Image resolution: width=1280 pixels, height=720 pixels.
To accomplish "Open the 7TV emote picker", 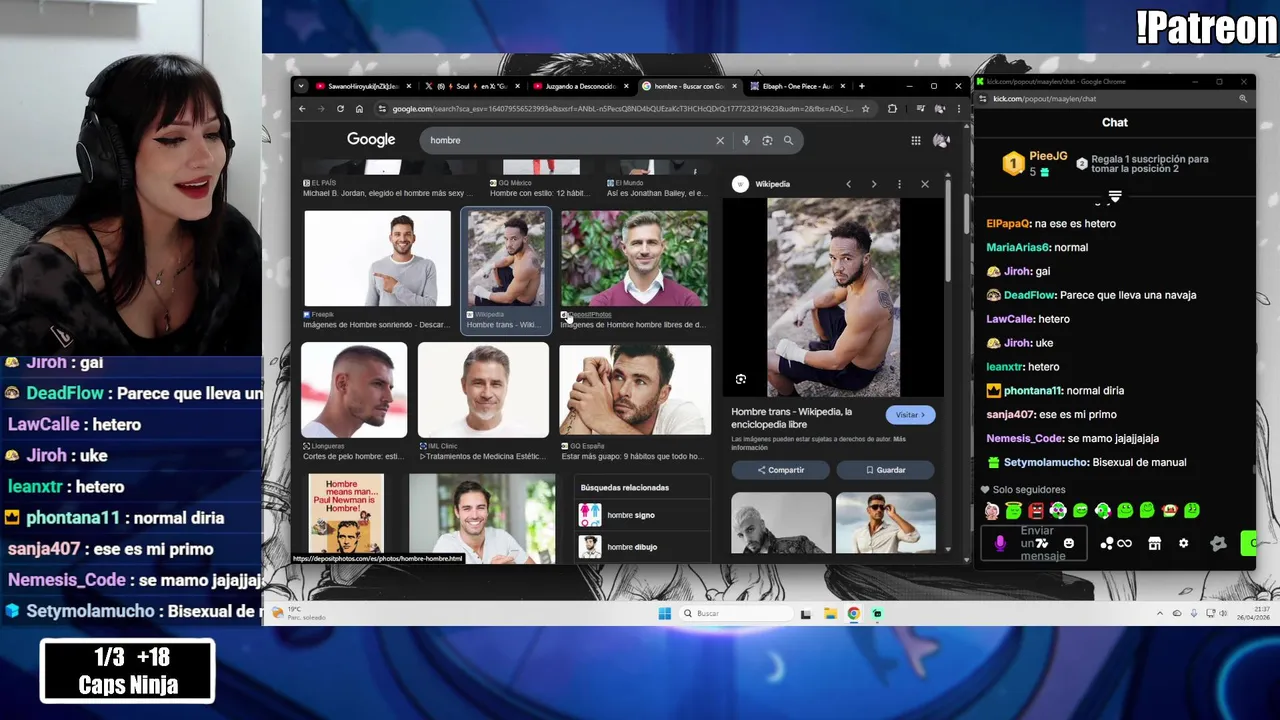I will pyautogui.click(x=1041, y=543).
